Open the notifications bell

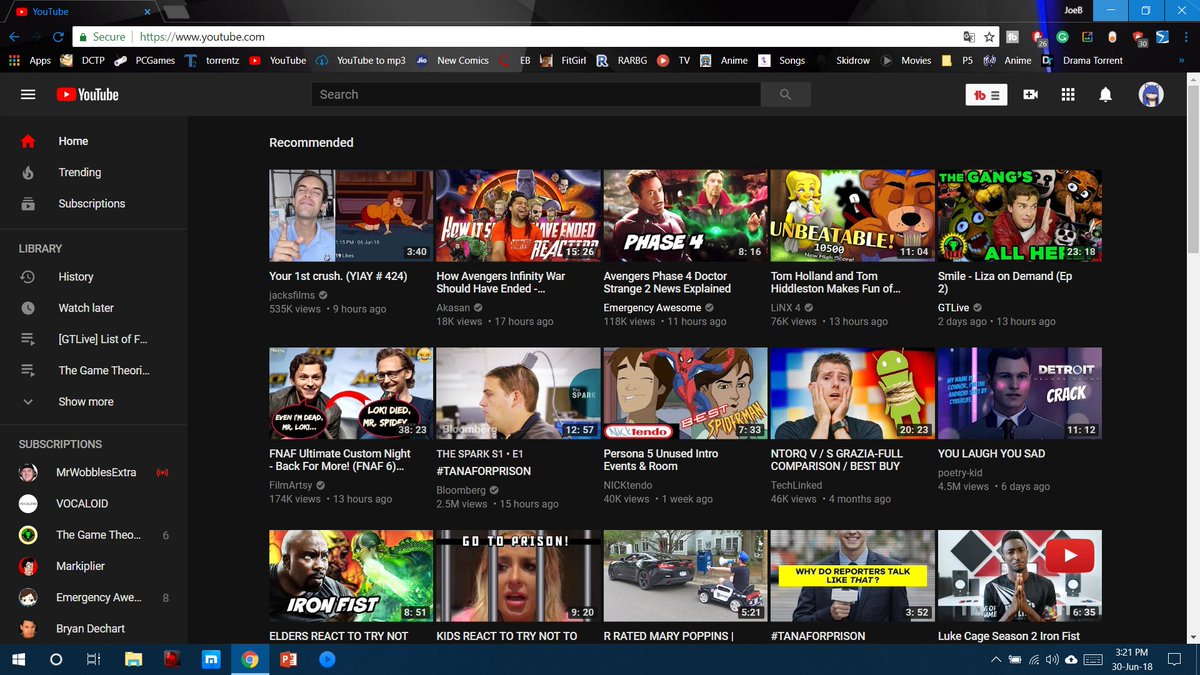tap(1106, 94)
